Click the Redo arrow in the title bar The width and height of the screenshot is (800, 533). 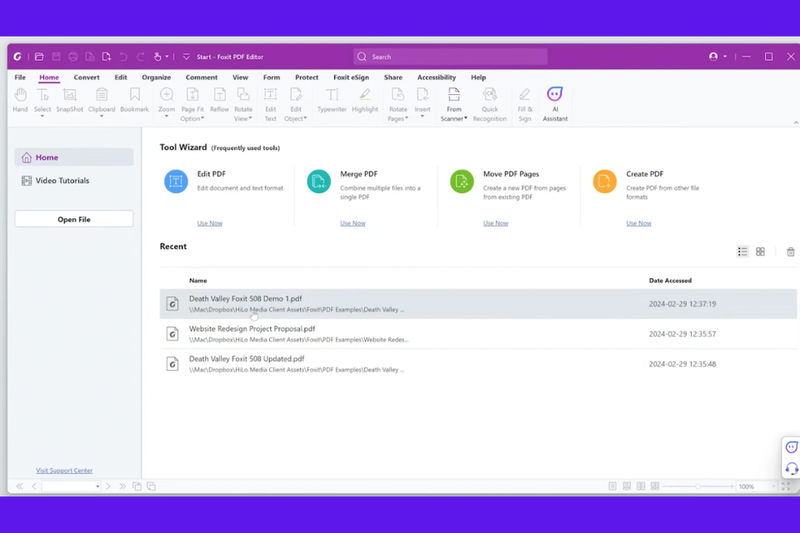140,57
